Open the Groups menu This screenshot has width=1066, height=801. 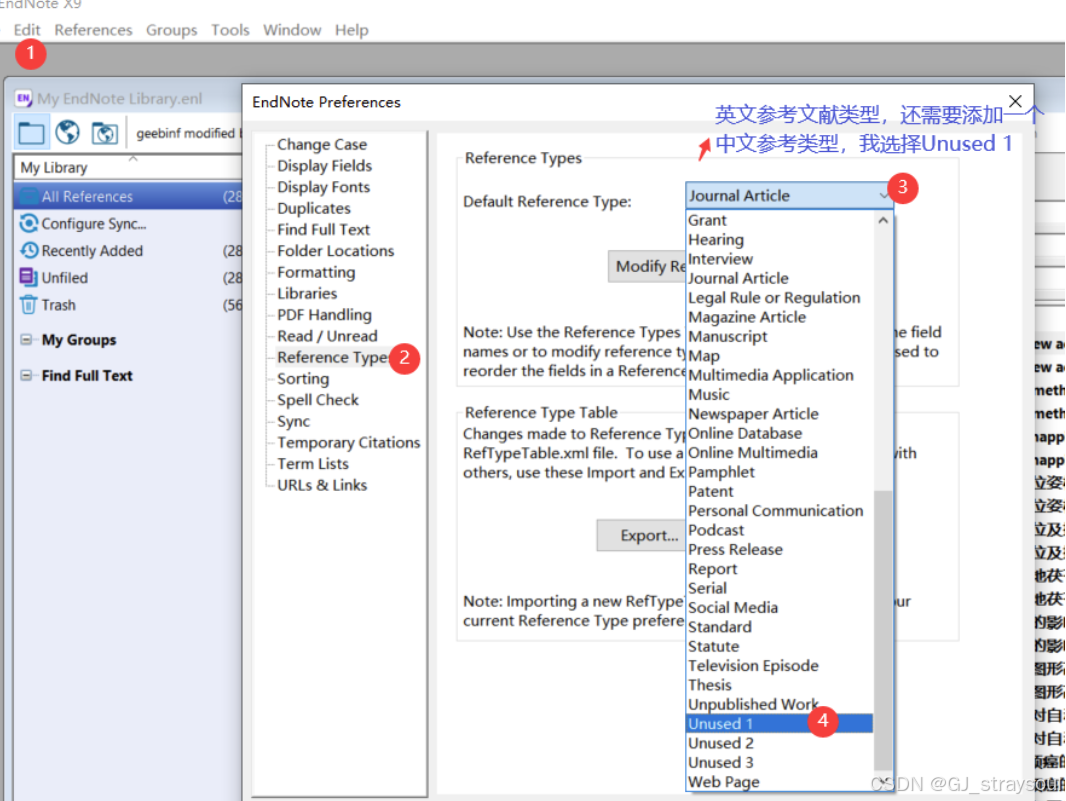(171, 30)
